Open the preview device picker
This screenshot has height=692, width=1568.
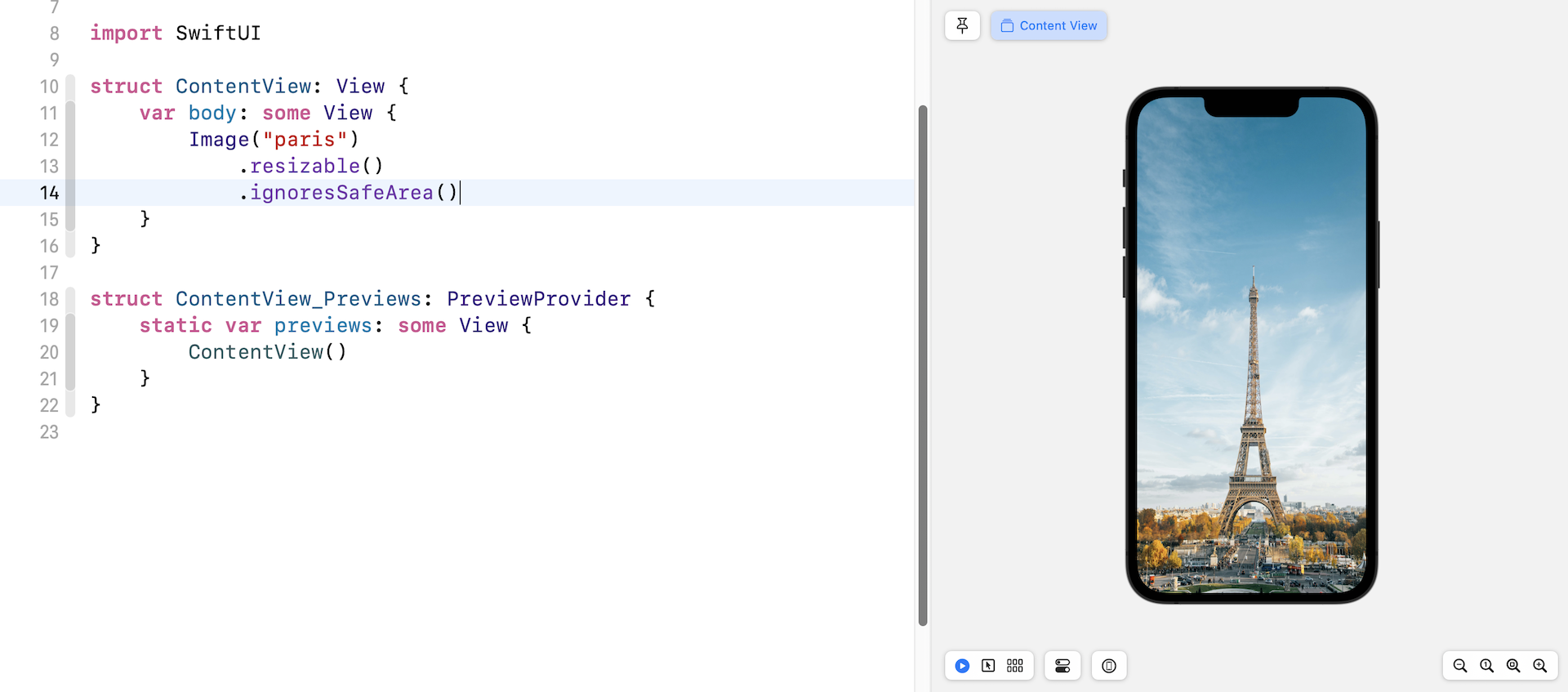coord(1109,666)
